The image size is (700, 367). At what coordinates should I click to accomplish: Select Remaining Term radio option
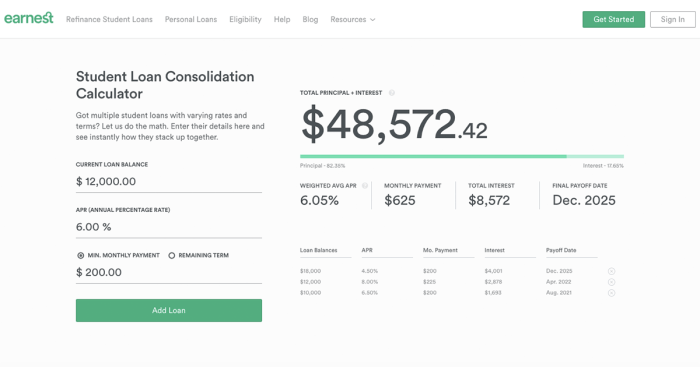point(171,255)
